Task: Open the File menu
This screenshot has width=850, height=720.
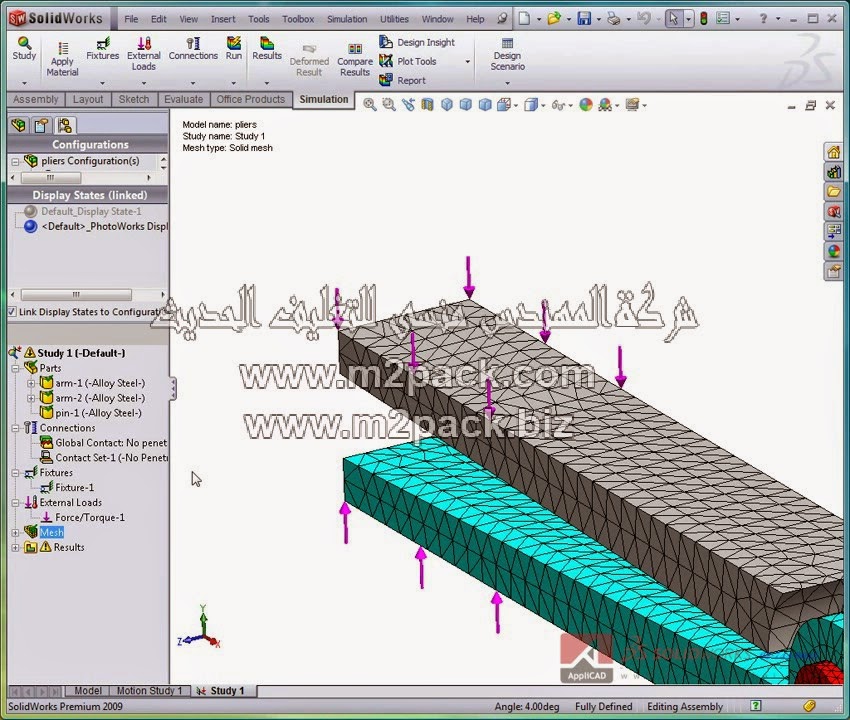Action: [x=131, y=19]
